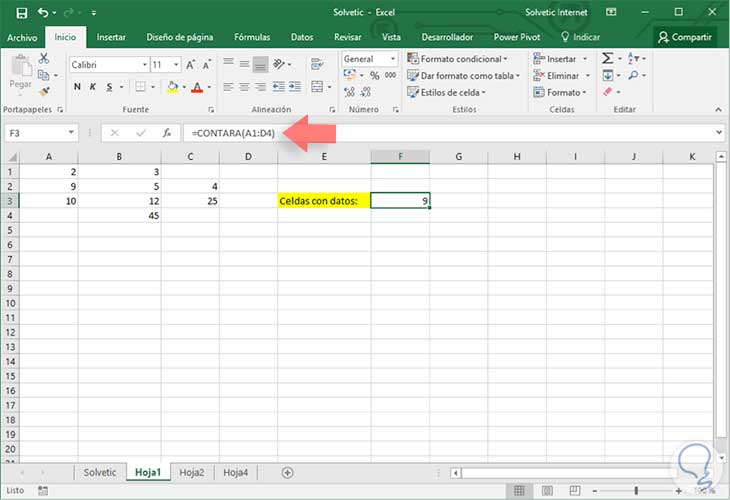Viewport: 730px width, 500px height.
Task: Decrease the indent
Action: (278, 87)
